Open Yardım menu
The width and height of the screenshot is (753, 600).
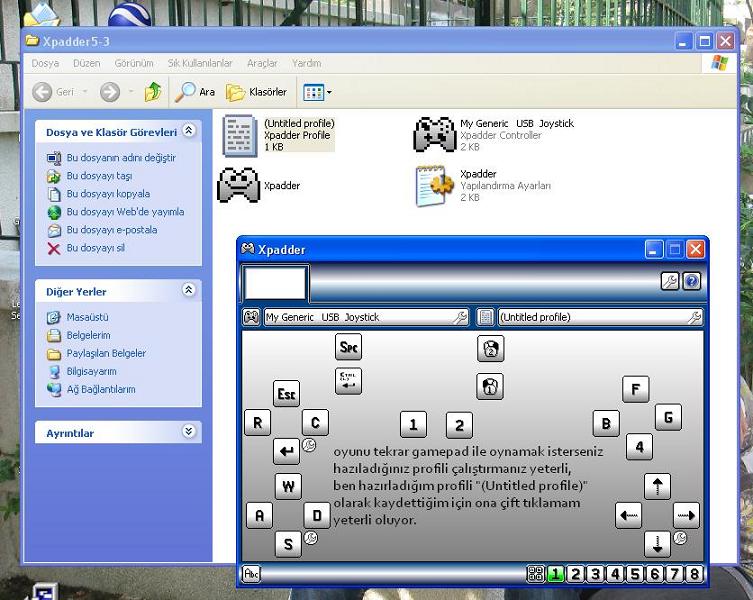point(306,63)
